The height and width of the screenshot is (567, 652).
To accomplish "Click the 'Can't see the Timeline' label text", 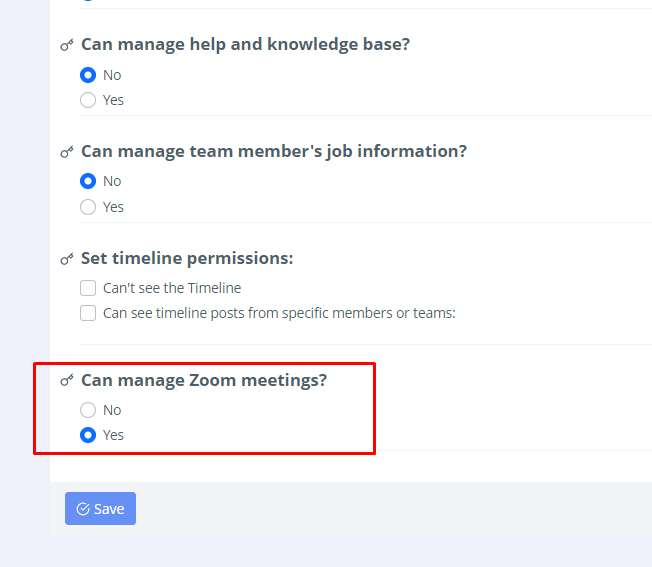I will pyautogui.click(x=172, y=288).
